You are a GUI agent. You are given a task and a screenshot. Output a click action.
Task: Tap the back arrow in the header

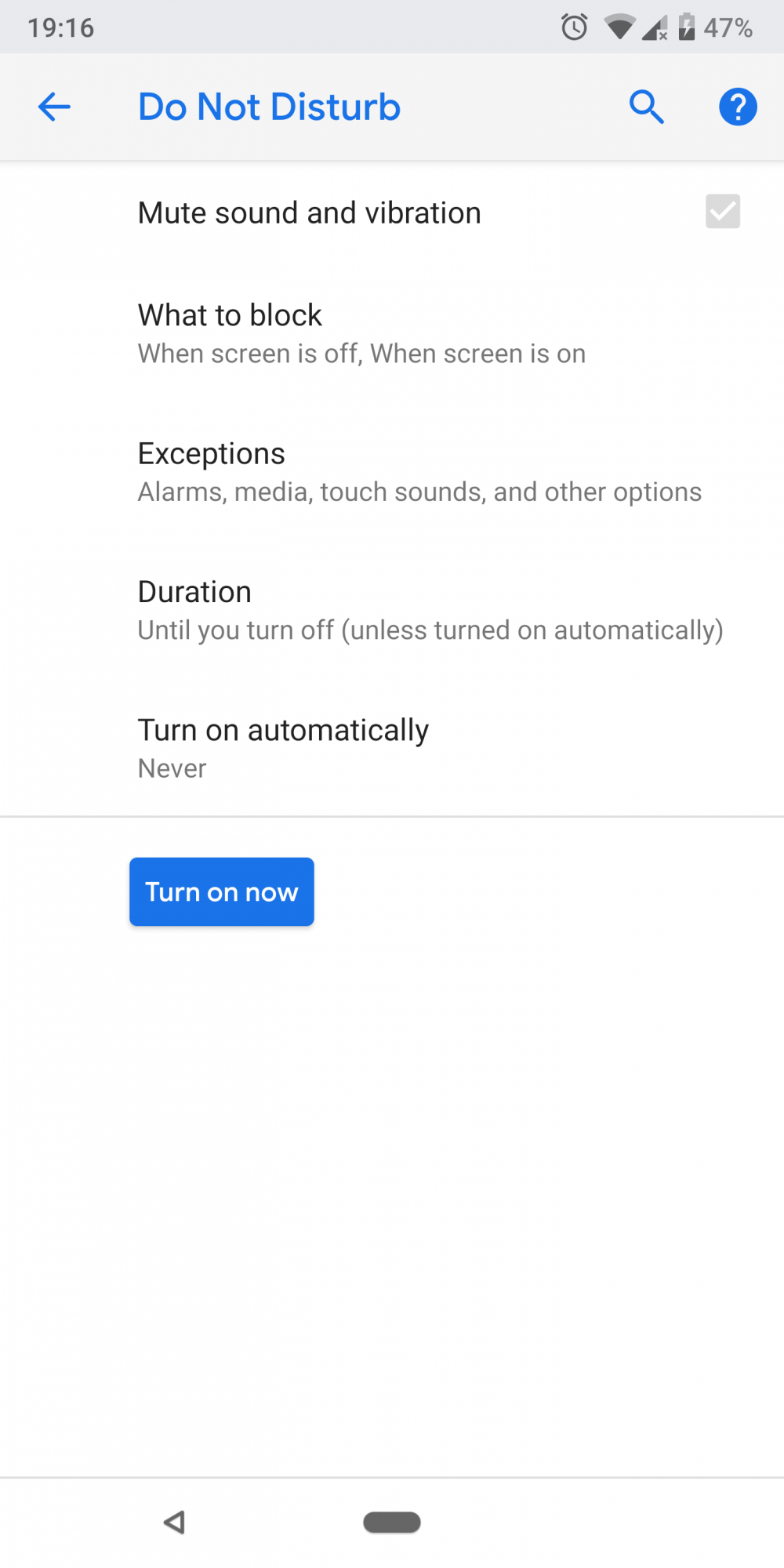pos(54,107)
